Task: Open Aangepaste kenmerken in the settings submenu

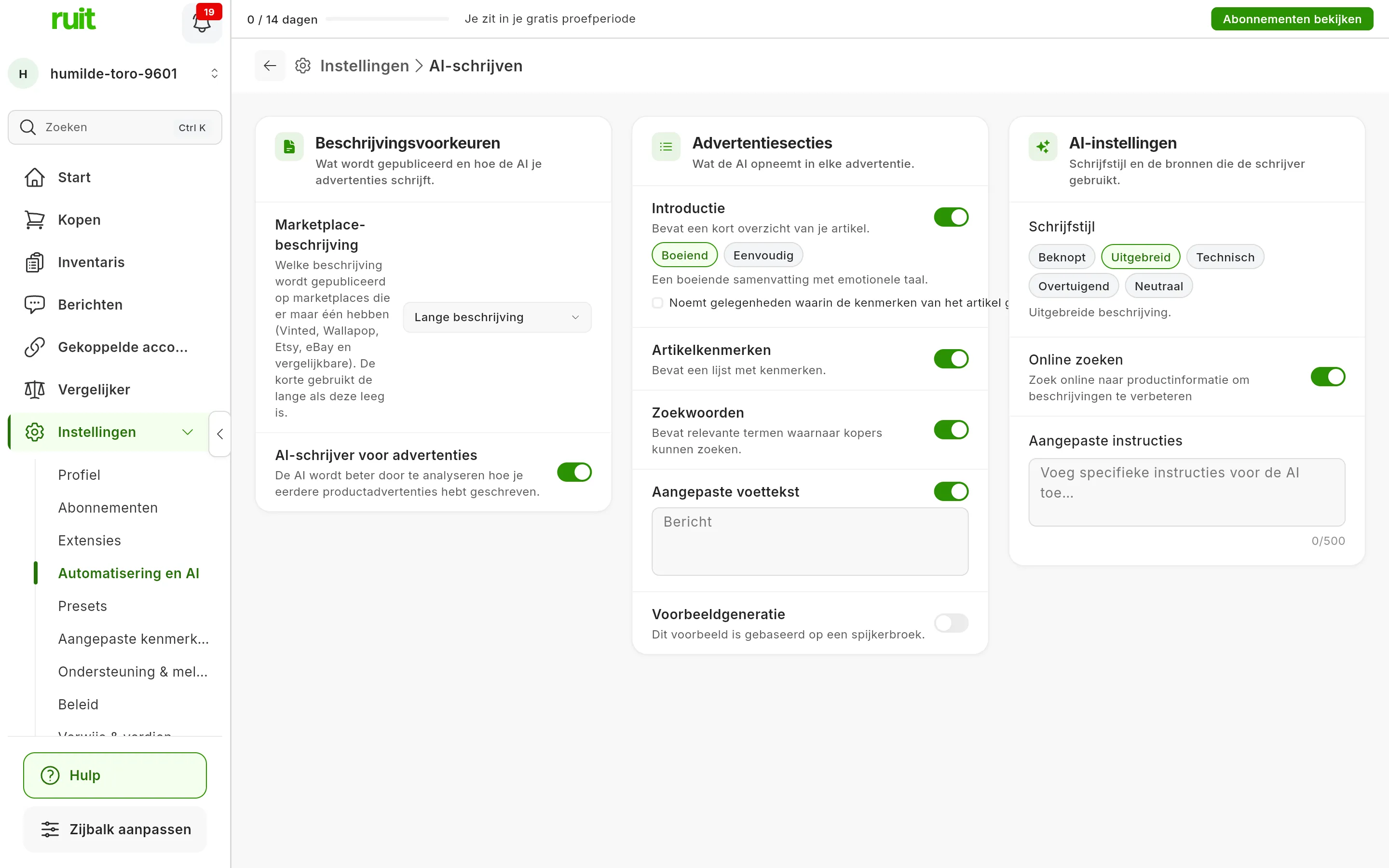Action: point(133,639)
